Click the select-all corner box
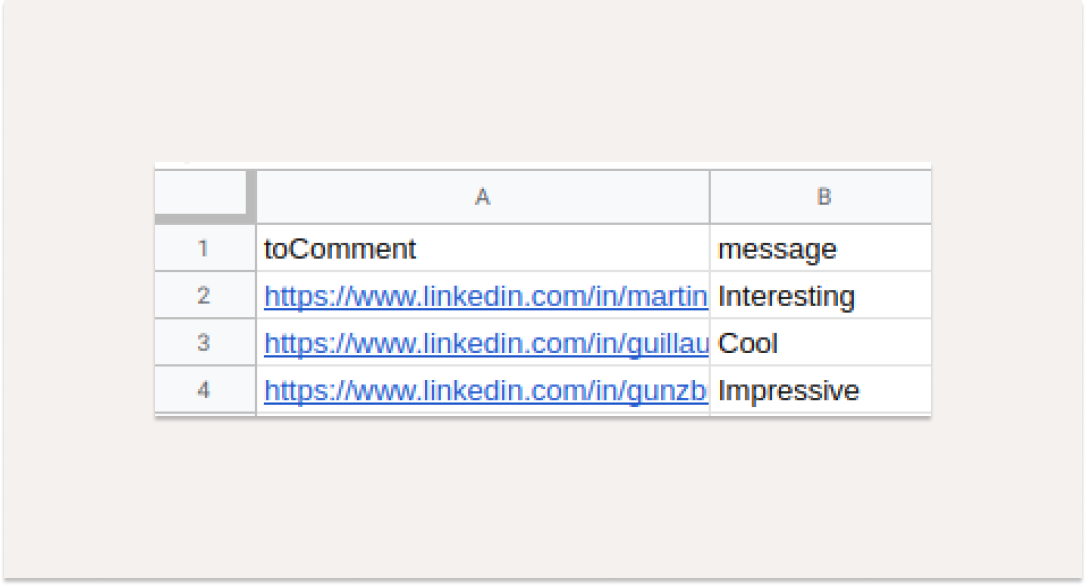This screenshot has width=1086, height=586. click(x=200, y=193)
